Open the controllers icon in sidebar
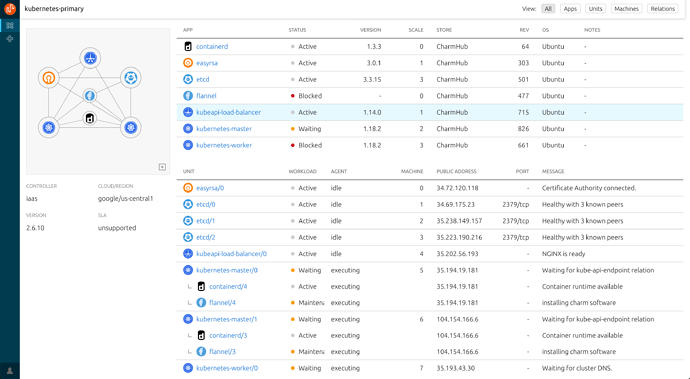The height and width of the screenshot is (379, 690). tap(10, 39)
